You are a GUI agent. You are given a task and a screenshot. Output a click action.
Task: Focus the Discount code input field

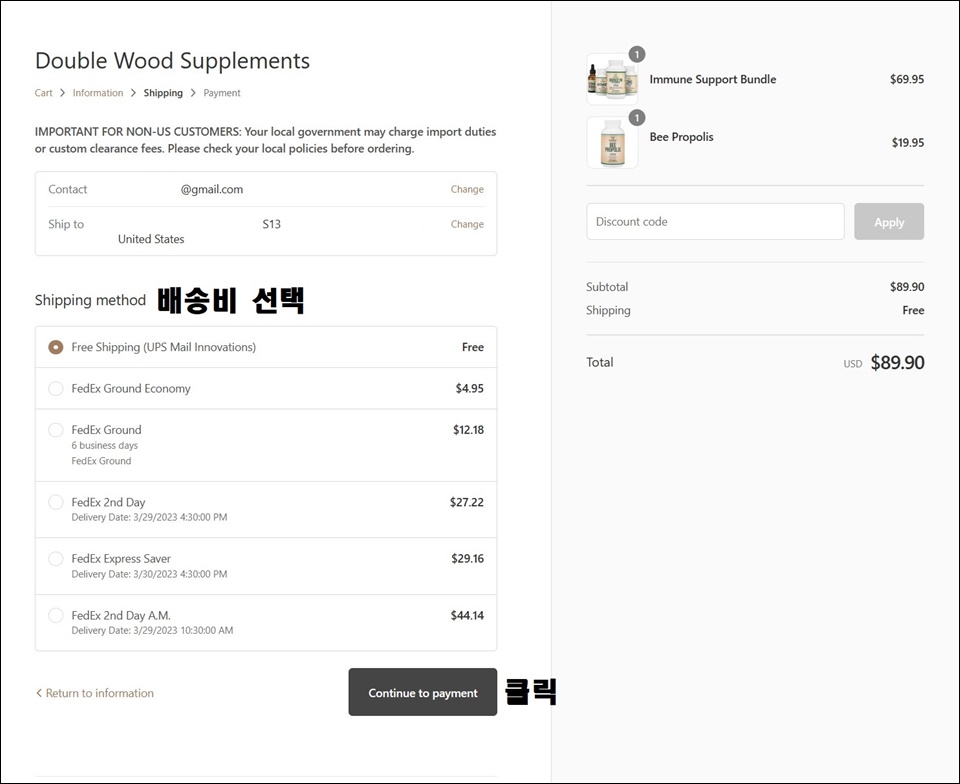coord(715,222)
